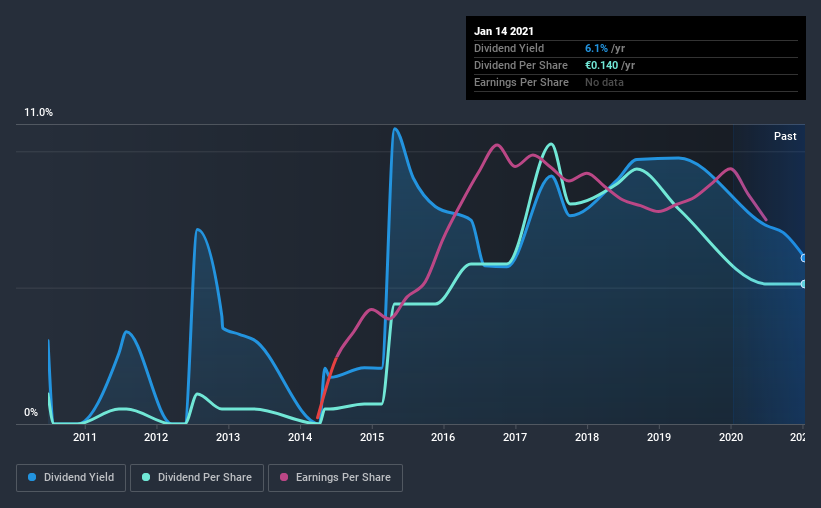Click the Dividend Yield endpoint marker
The height and width of the screenshot is (508, 821).
tap(803, 258)
